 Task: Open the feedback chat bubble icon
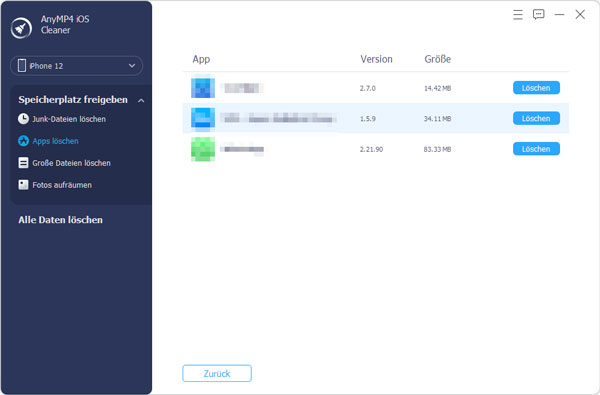point(538,15)
